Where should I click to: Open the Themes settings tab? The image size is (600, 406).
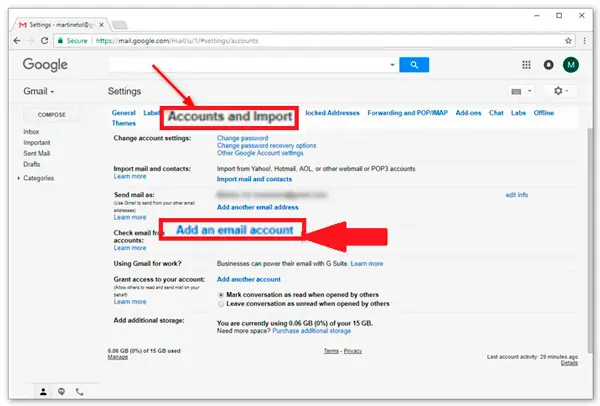pyautogui.click(x=124, y=123)
